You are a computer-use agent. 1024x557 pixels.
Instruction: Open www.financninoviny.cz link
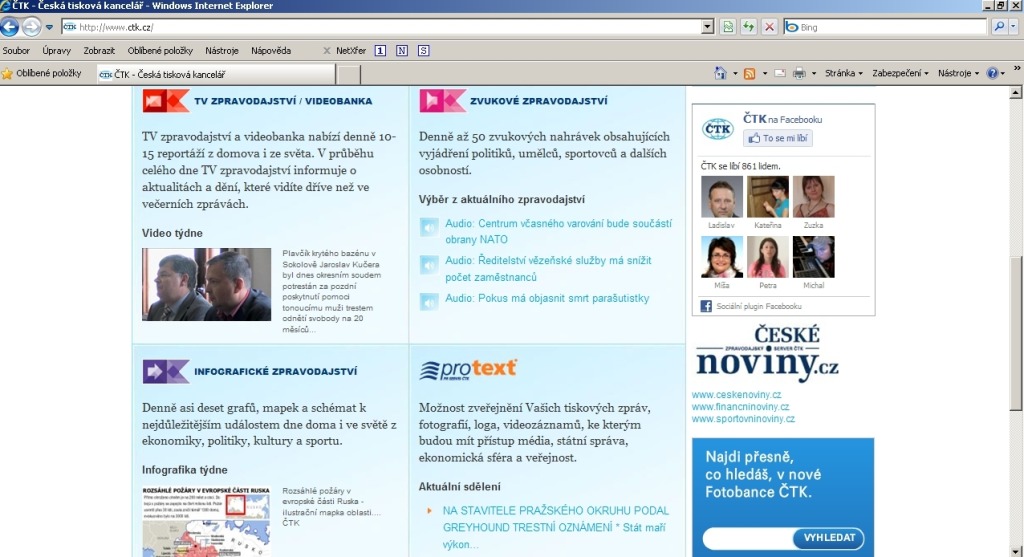pos(741,407)
